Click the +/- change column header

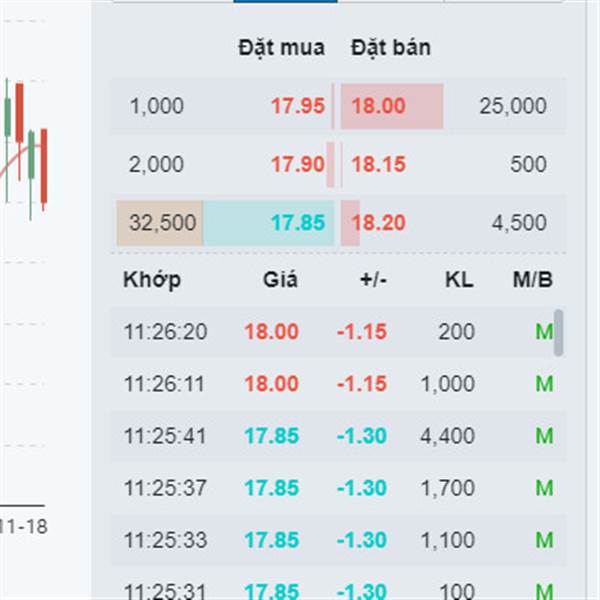(x=373, y=280)
